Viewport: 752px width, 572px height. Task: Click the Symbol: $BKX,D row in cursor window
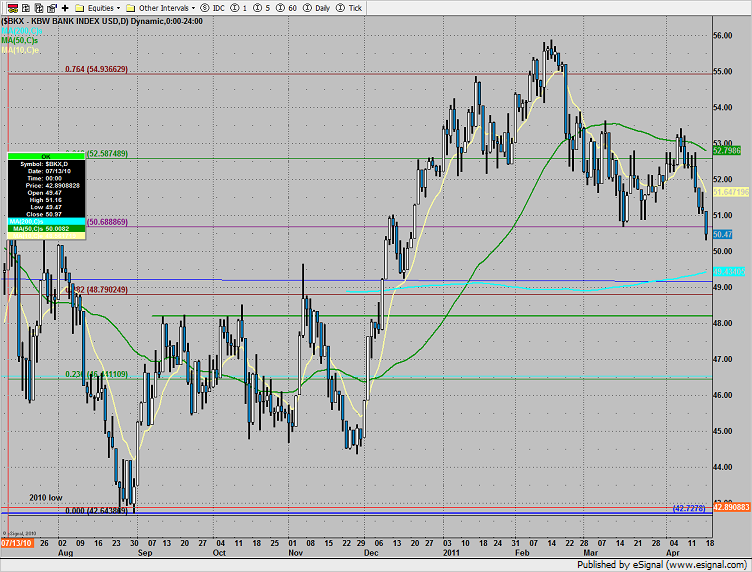pos(46,164)
